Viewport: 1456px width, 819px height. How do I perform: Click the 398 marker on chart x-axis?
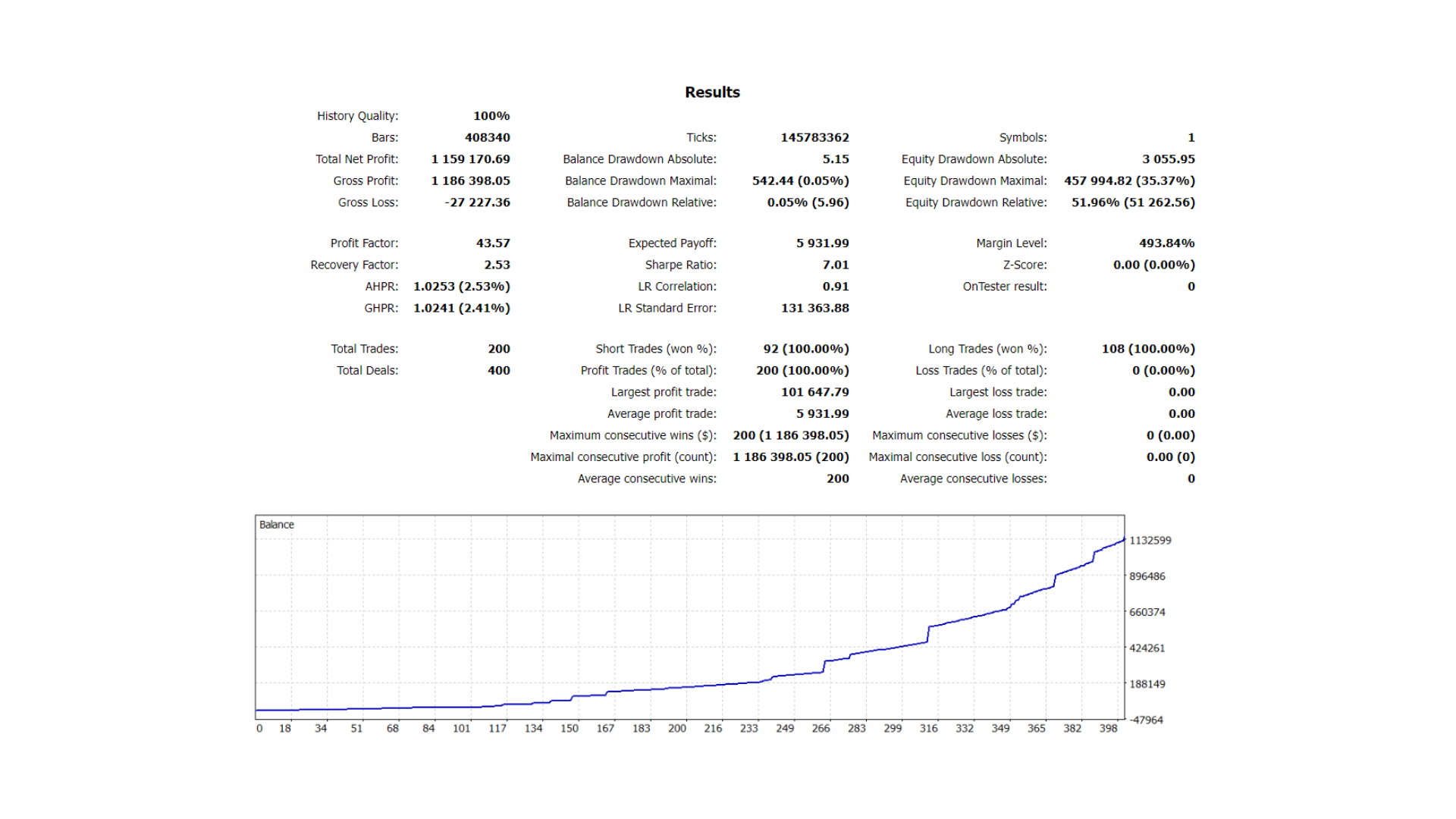(x=1108, y=729)
